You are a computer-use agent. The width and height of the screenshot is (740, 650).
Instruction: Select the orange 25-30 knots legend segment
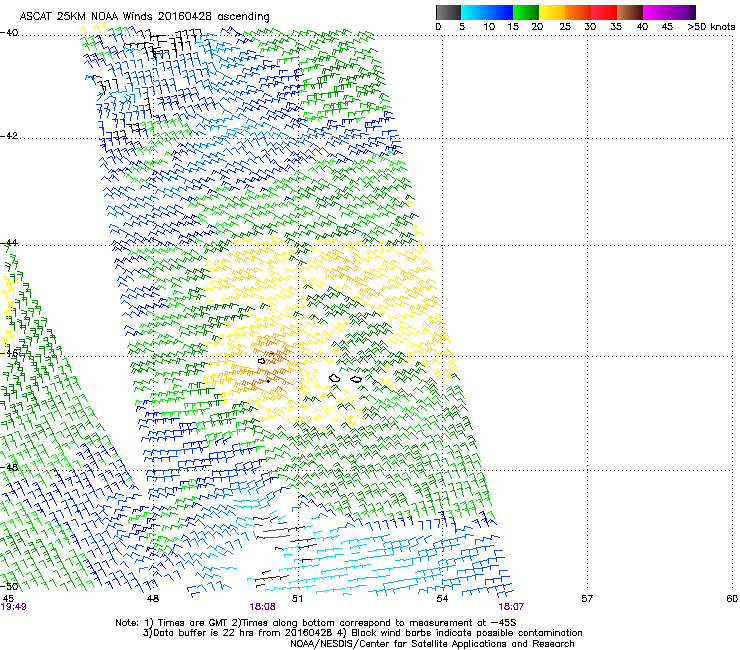click(x=578, y=12)
